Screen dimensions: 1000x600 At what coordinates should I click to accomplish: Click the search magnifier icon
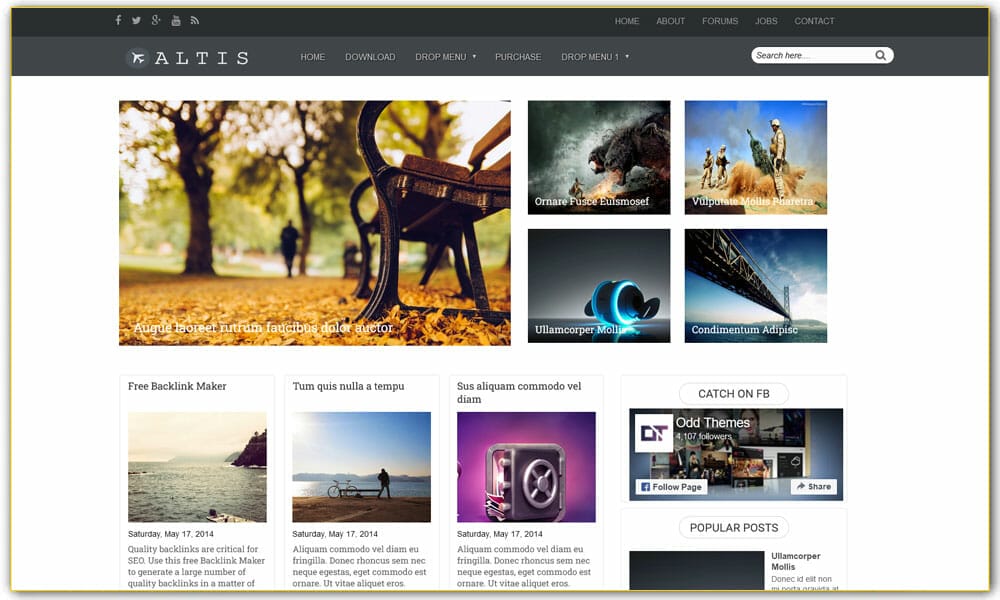point(880,55)
